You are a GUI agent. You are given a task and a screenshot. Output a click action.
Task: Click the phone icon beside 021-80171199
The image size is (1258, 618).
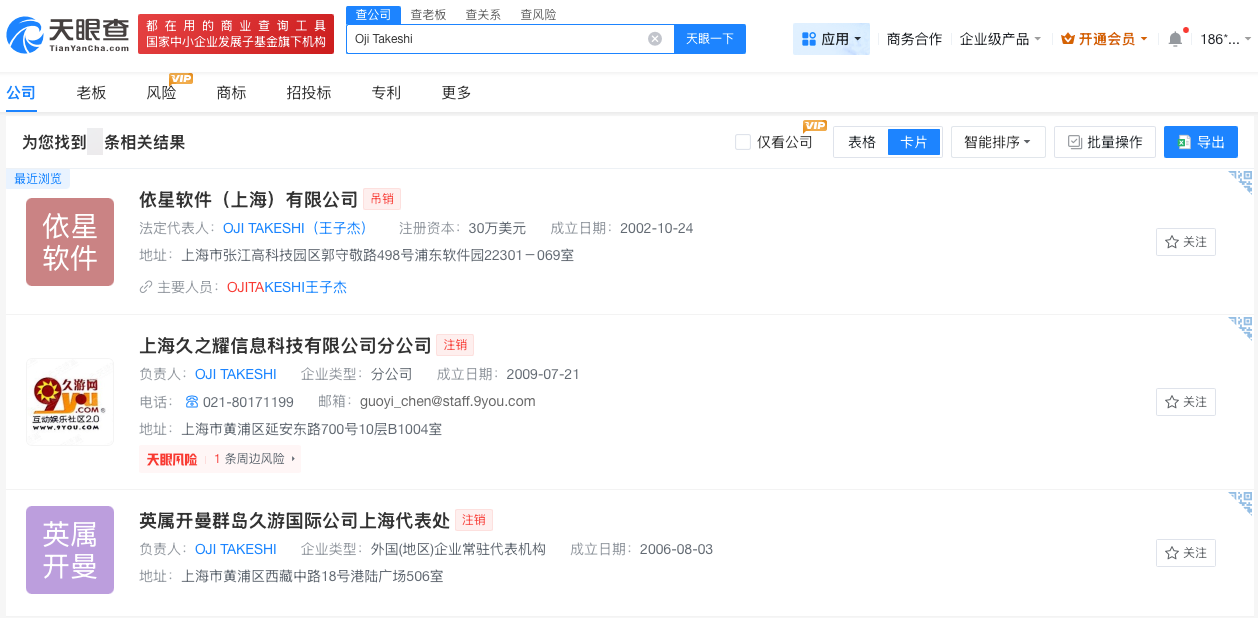tap(192, 401)
